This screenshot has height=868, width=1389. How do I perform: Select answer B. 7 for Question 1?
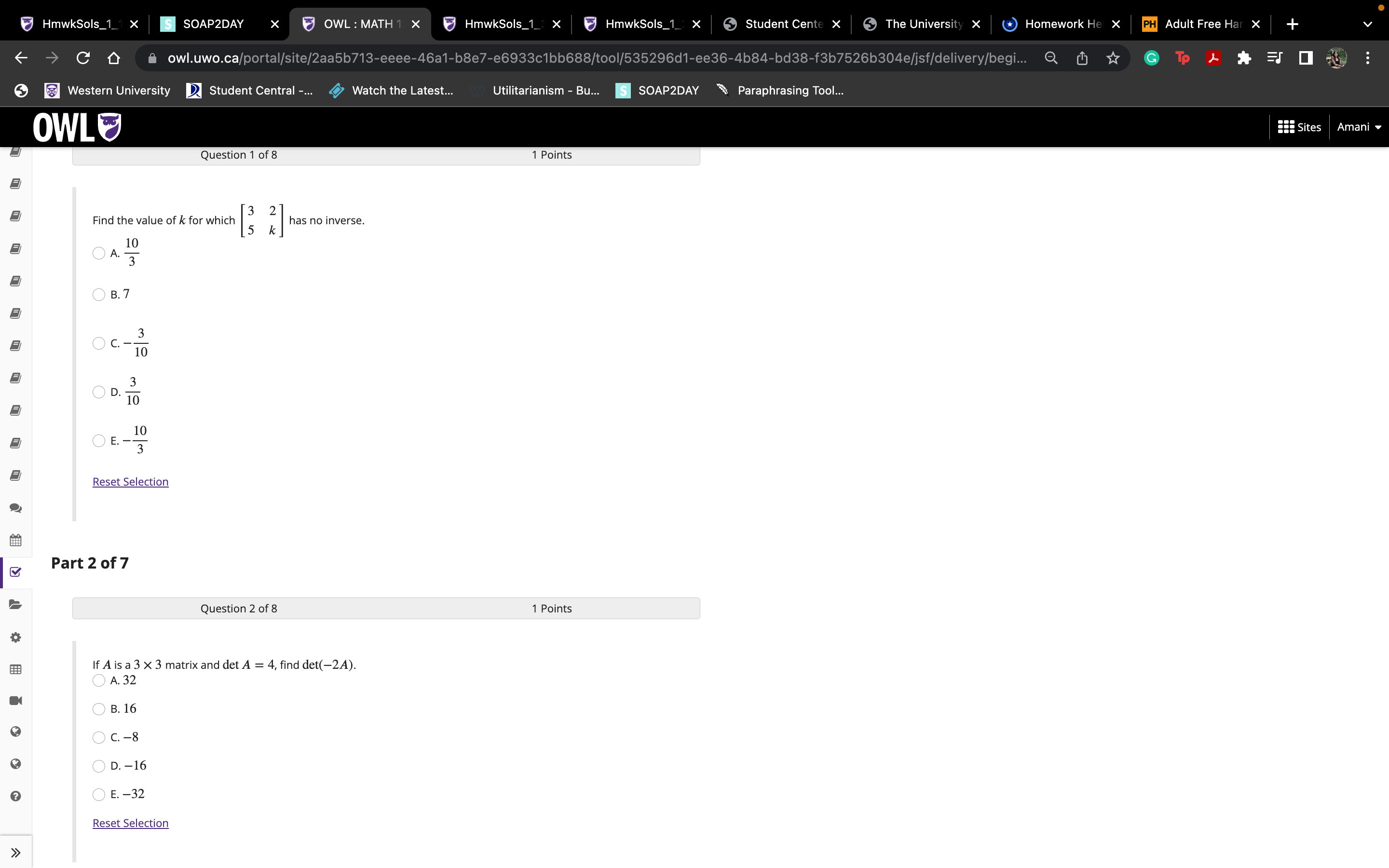(x=99, y=295)
